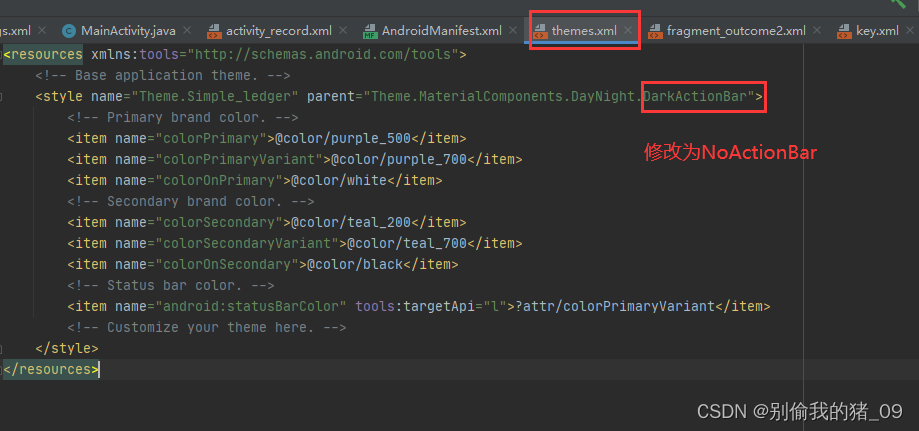Close the themes.xml tab

(628, 30)
